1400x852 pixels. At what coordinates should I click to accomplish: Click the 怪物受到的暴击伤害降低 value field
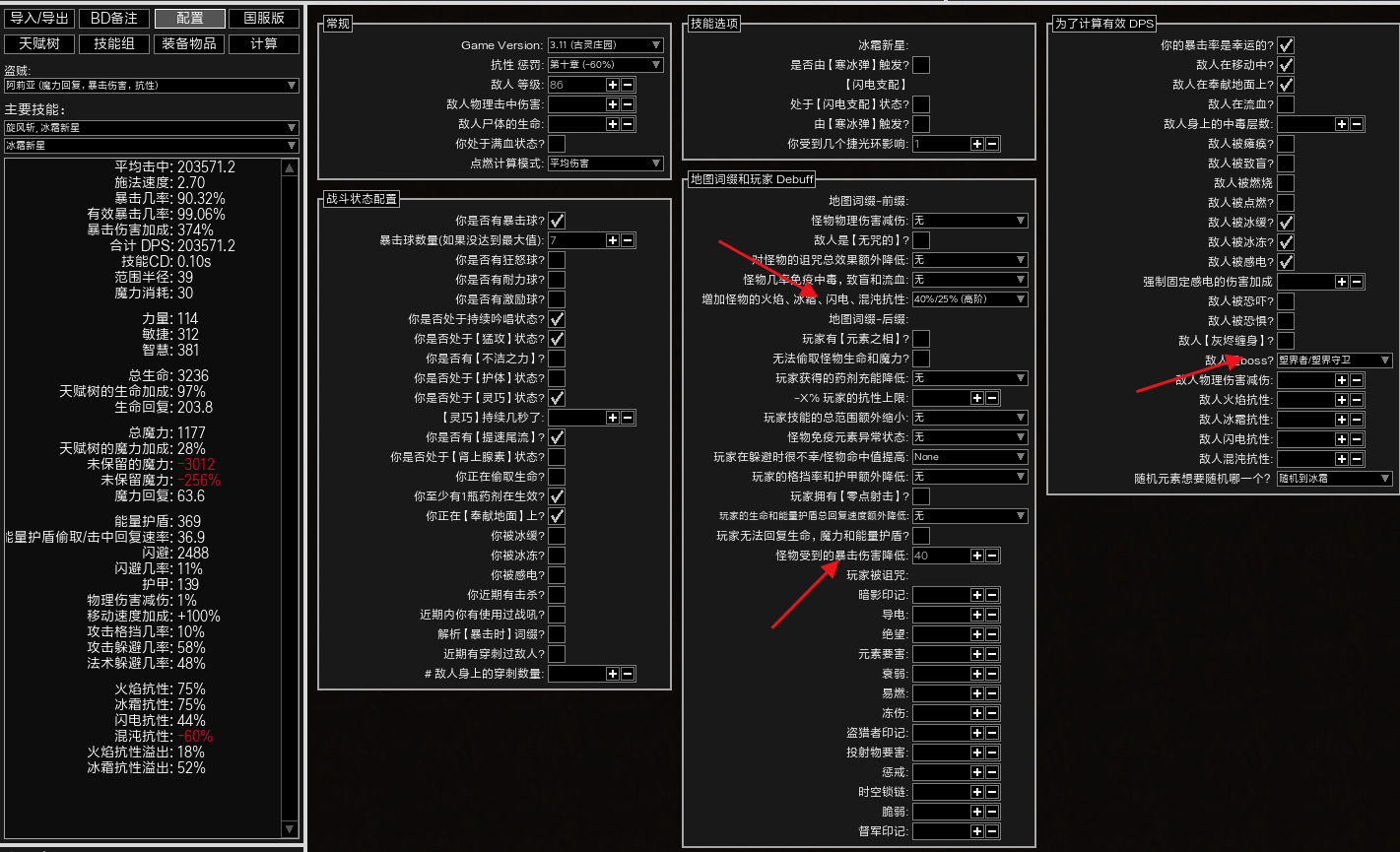pyautogui.click(x=940, y=556)
